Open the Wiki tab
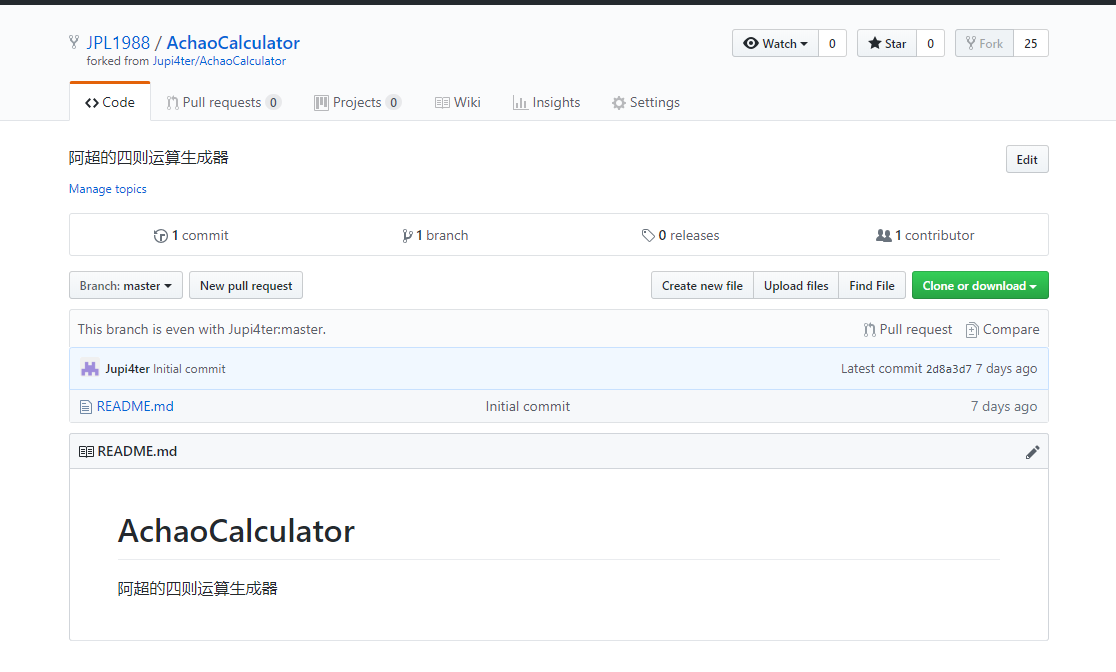This screenshot has width=1116, height=672. 458,103
